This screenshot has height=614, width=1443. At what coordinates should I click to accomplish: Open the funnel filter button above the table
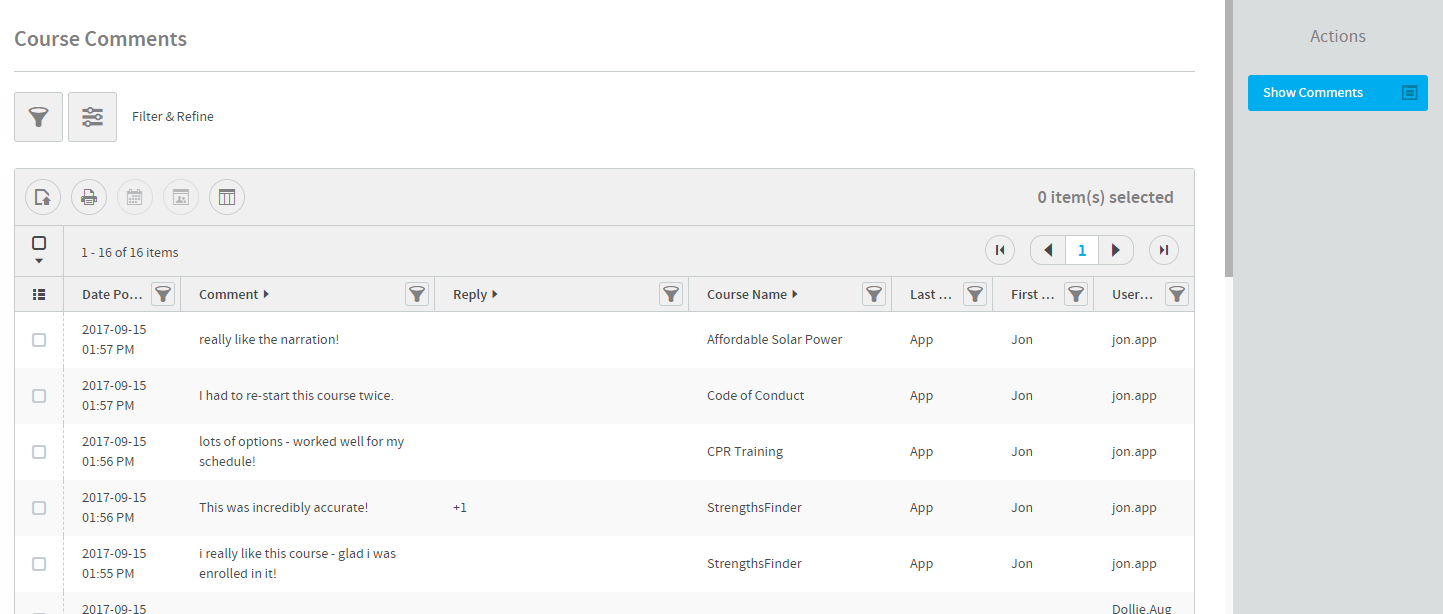tap(39, 117)
